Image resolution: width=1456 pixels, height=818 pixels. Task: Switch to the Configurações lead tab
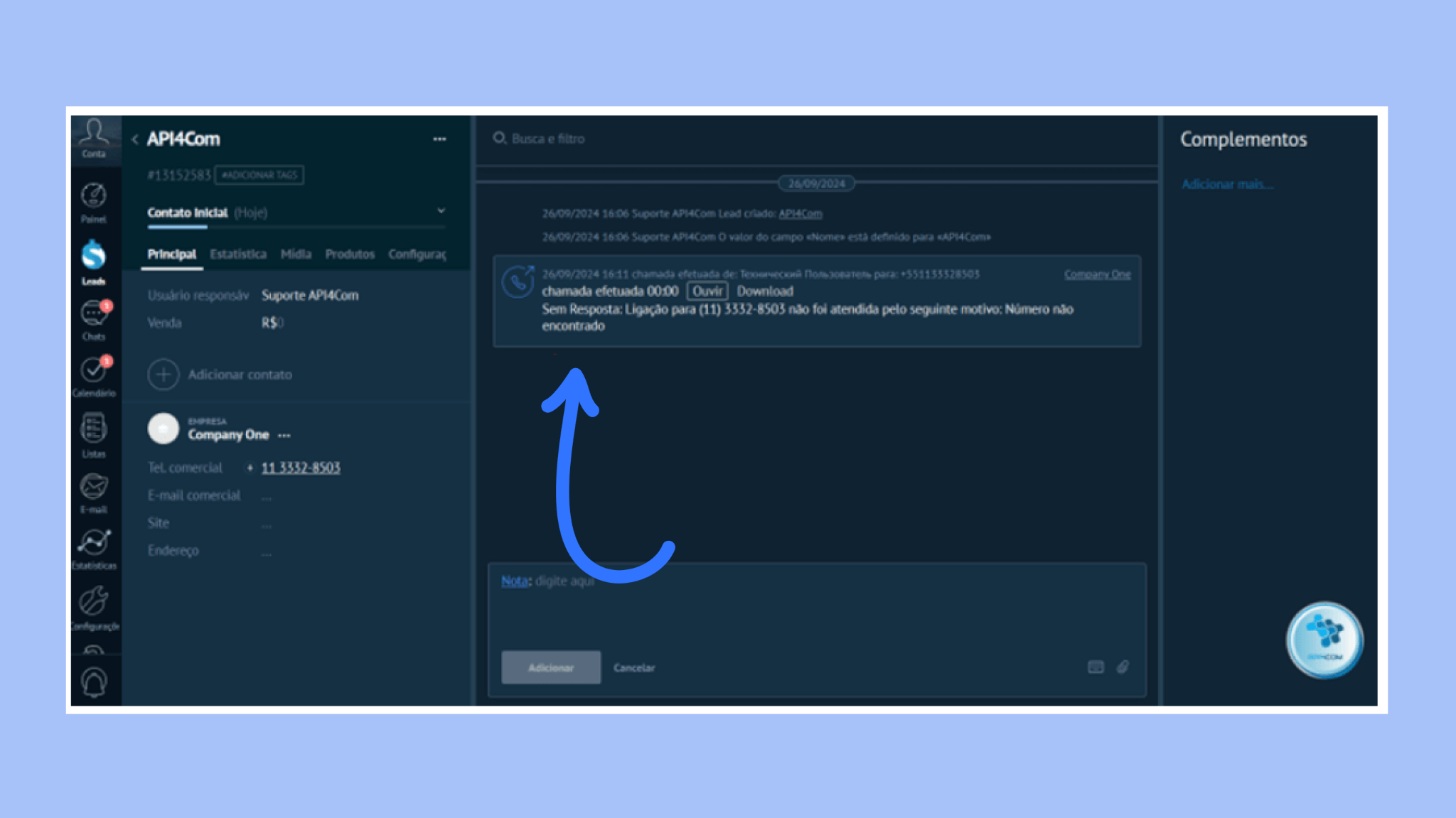[417, 254]
